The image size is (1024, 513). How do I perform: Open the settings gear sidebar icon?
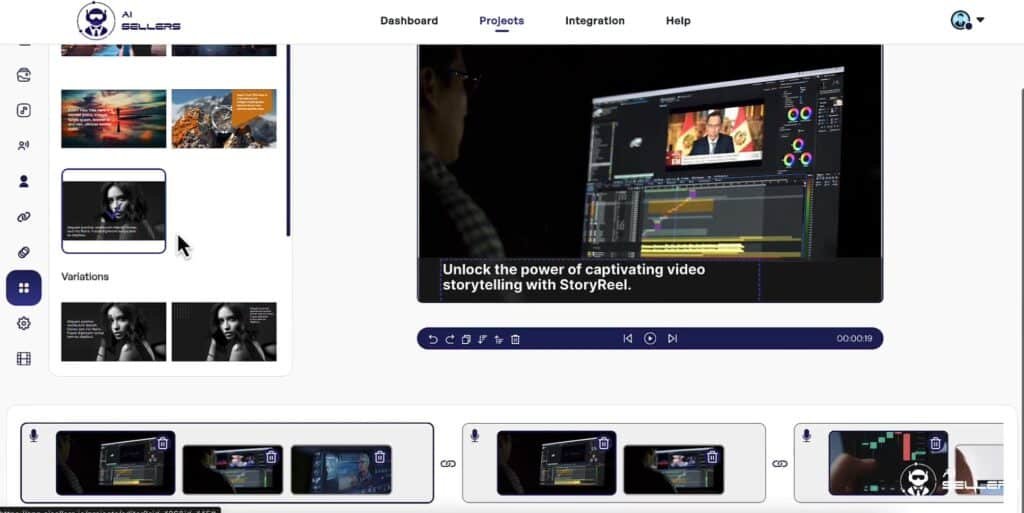click(24, 323)
